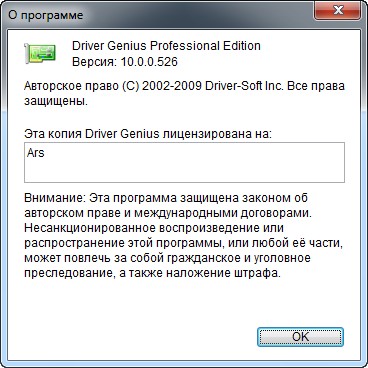Click the '2002-2009 Driver-Soft Inc.' text

click(x=213, y=86)
